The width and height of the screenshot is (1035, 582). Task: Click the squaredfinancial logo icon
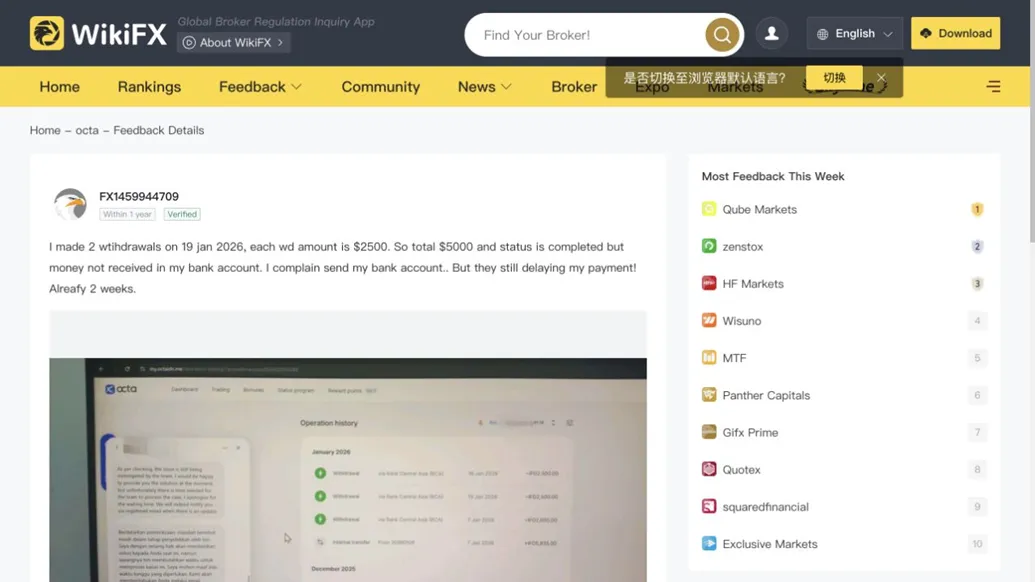[709, 506]
